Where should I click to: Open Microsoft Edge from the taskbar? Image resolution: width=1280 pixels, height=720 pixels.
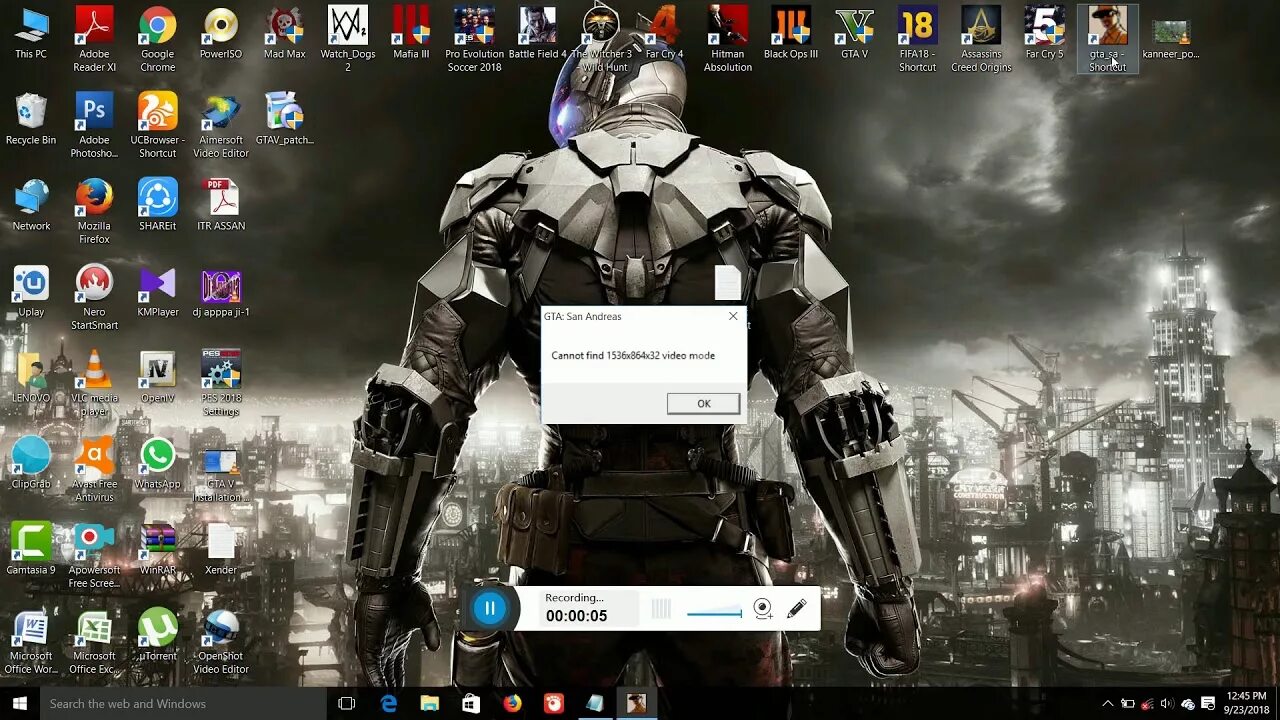click(x=389, y=703)
